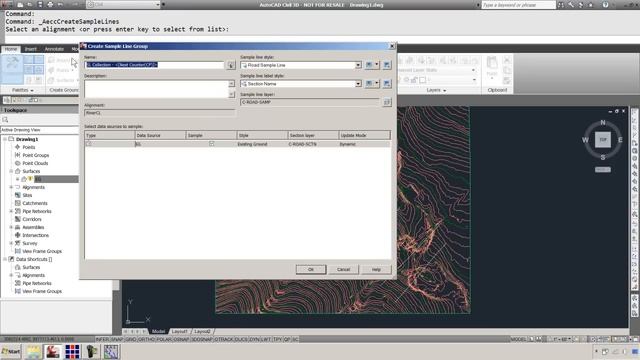This screenshot has height=360, width=640.
Task: Click the Intersections tree icon
Action: coord(18,235)
